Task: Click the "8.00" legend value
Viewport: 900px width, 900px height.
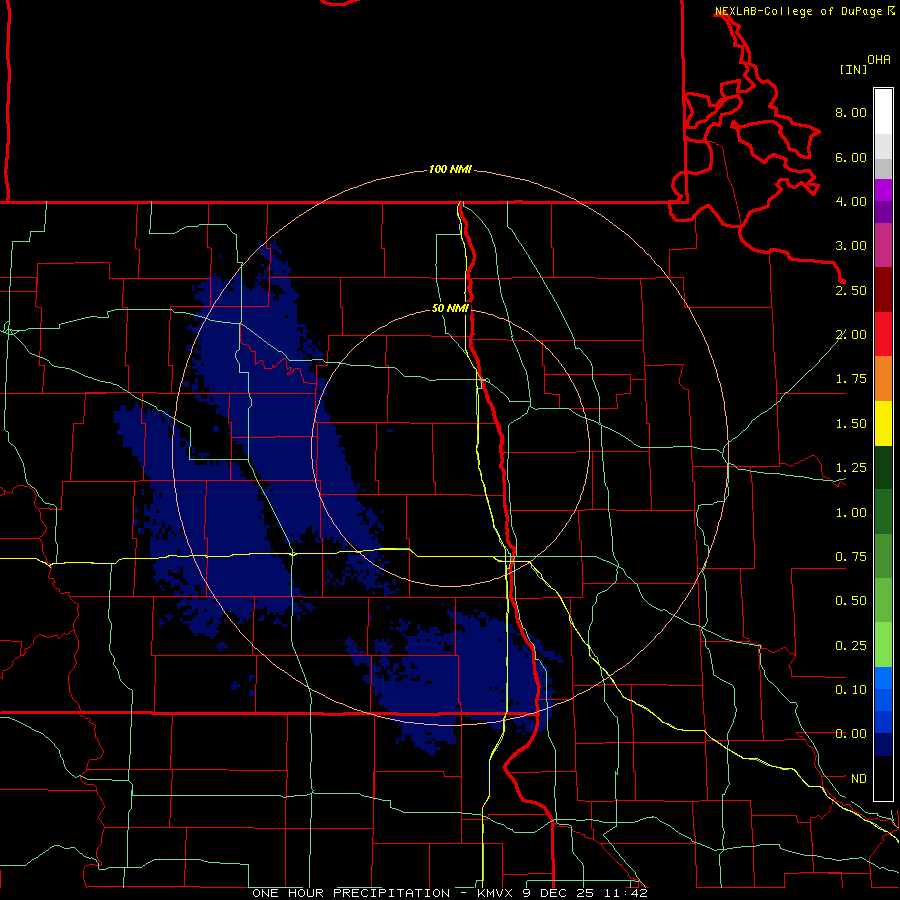Action: (x=851, y=112)
